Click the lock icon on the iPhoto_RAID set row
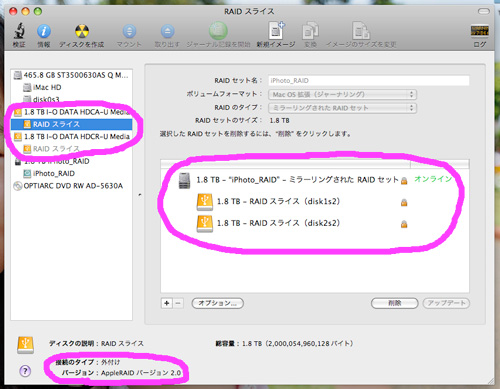The image size is (500, 389). (404, 181)
